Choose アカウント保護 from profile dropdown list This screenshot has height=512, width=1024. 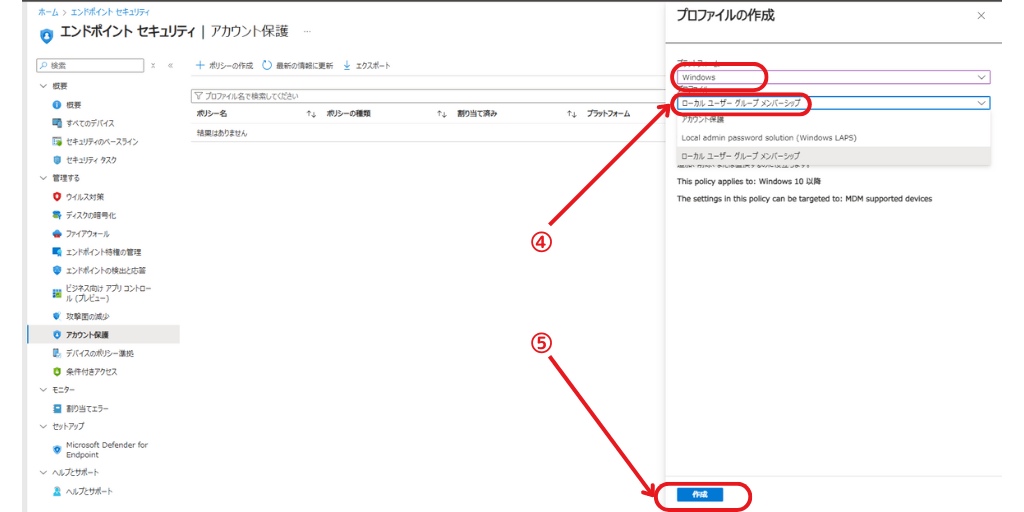834,120
